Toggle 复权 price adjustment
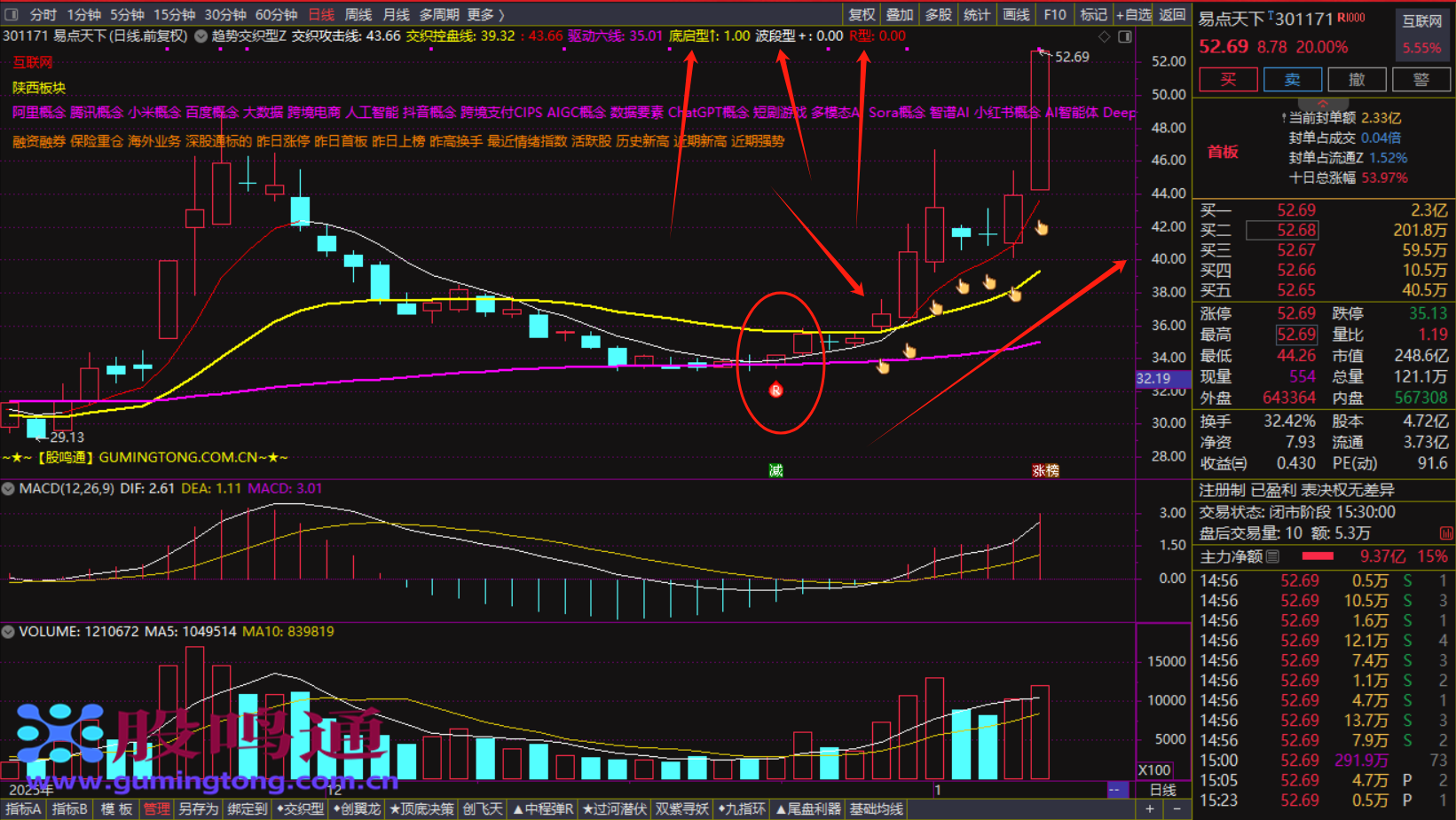Image resolution: width=1456 pixels, height=820 pixels. pyautogui.click(x=862, y=14)
